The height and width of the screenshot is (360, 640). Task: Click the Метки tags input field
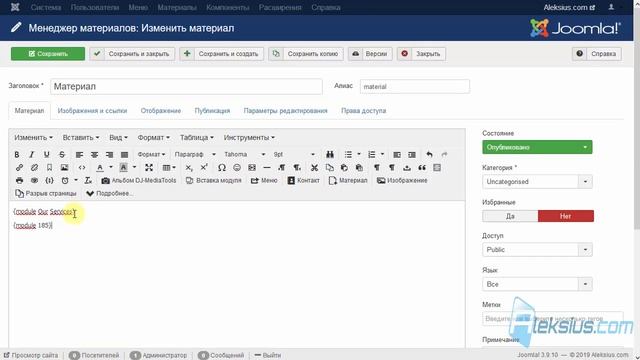553,318
